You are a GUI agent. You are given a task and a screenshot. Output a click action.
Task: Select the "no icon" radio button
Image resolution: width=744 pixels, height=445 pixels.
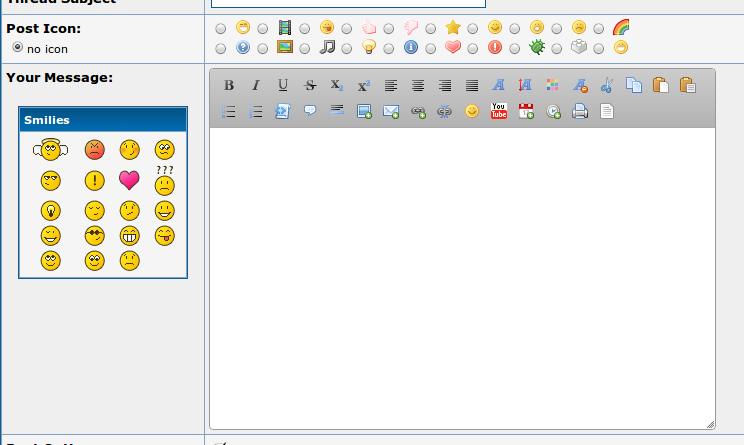click(18, 47)
